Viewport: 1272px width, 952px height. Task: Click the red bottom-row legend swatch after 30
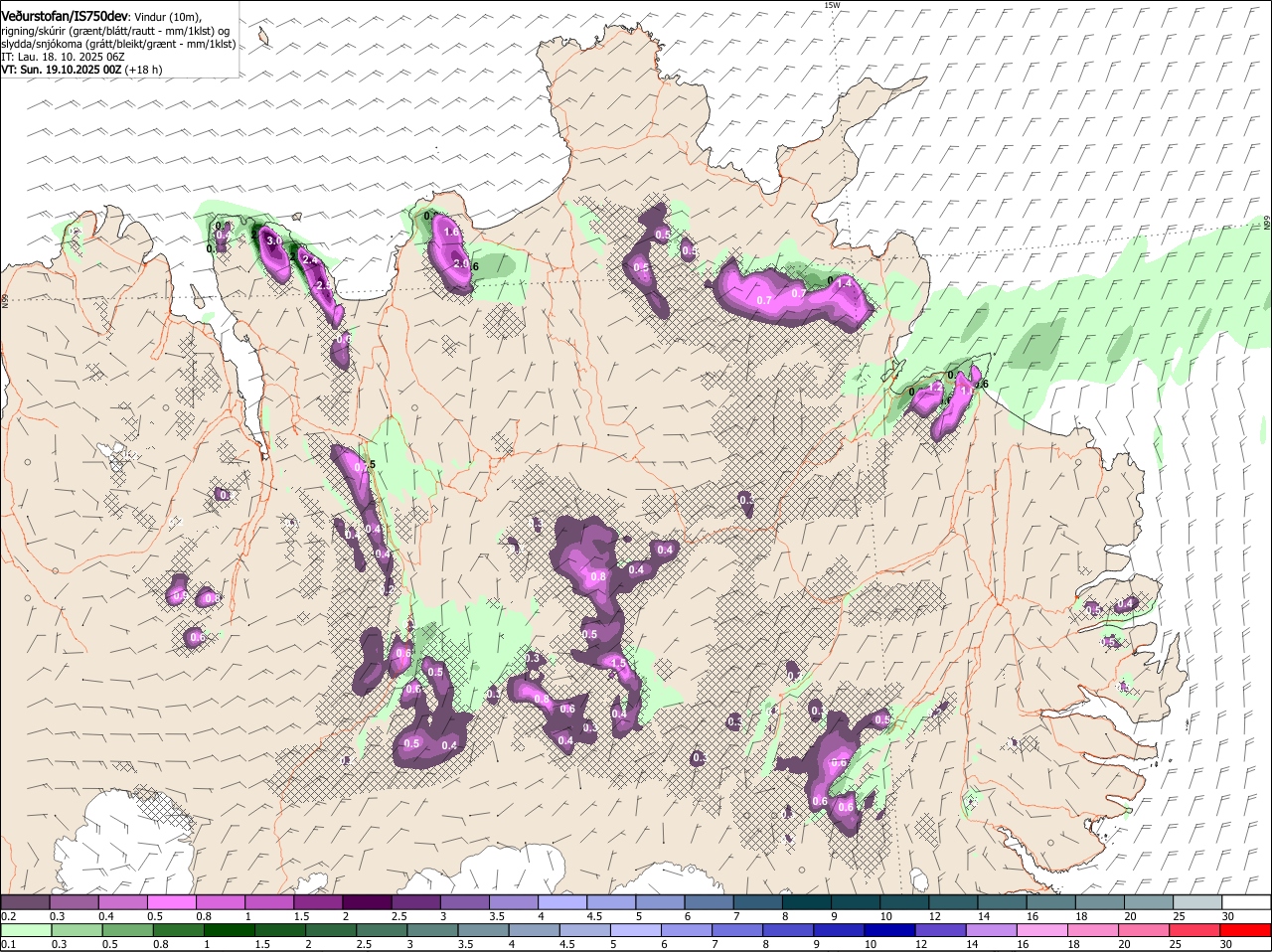coord(1246,930)
